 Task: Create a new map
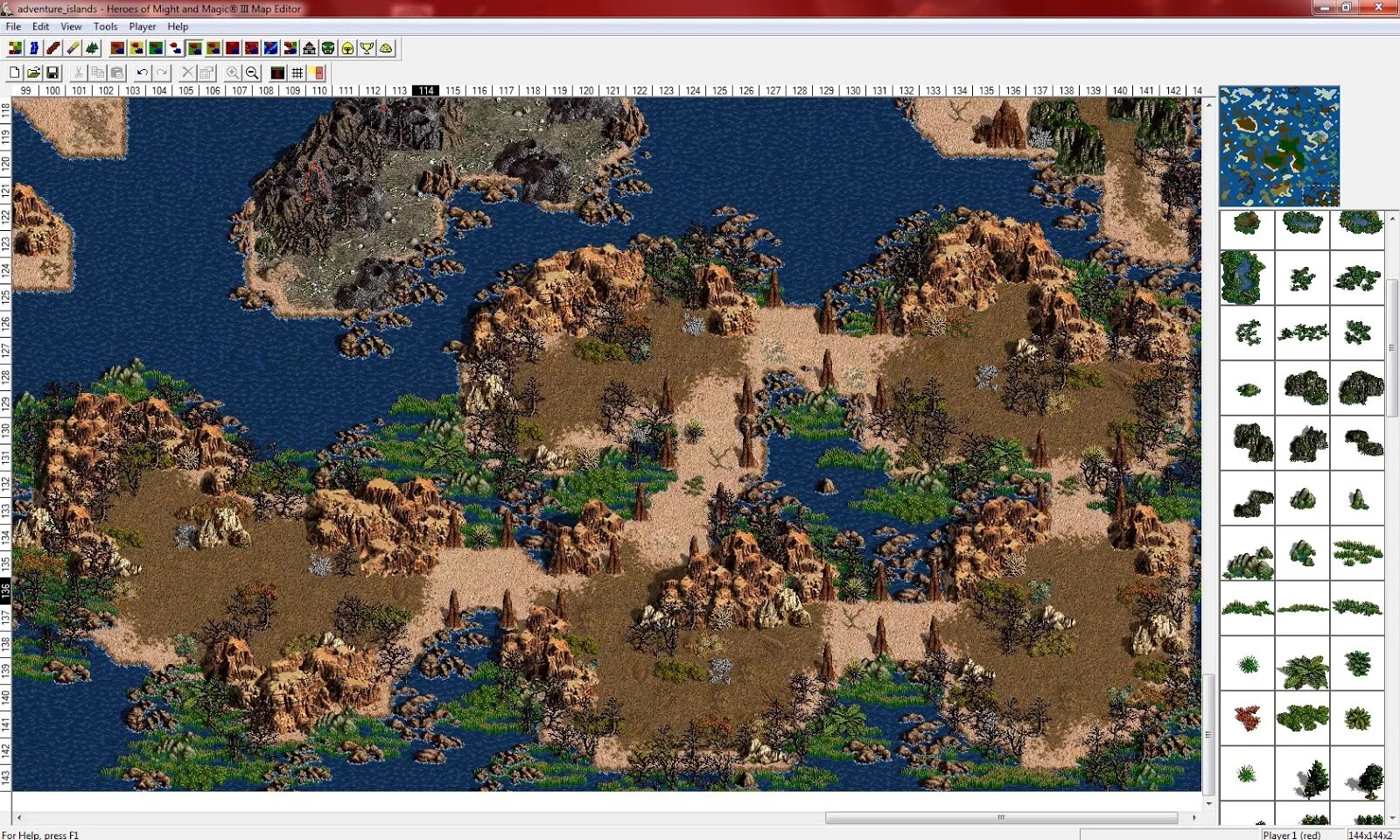coord(15,73)
